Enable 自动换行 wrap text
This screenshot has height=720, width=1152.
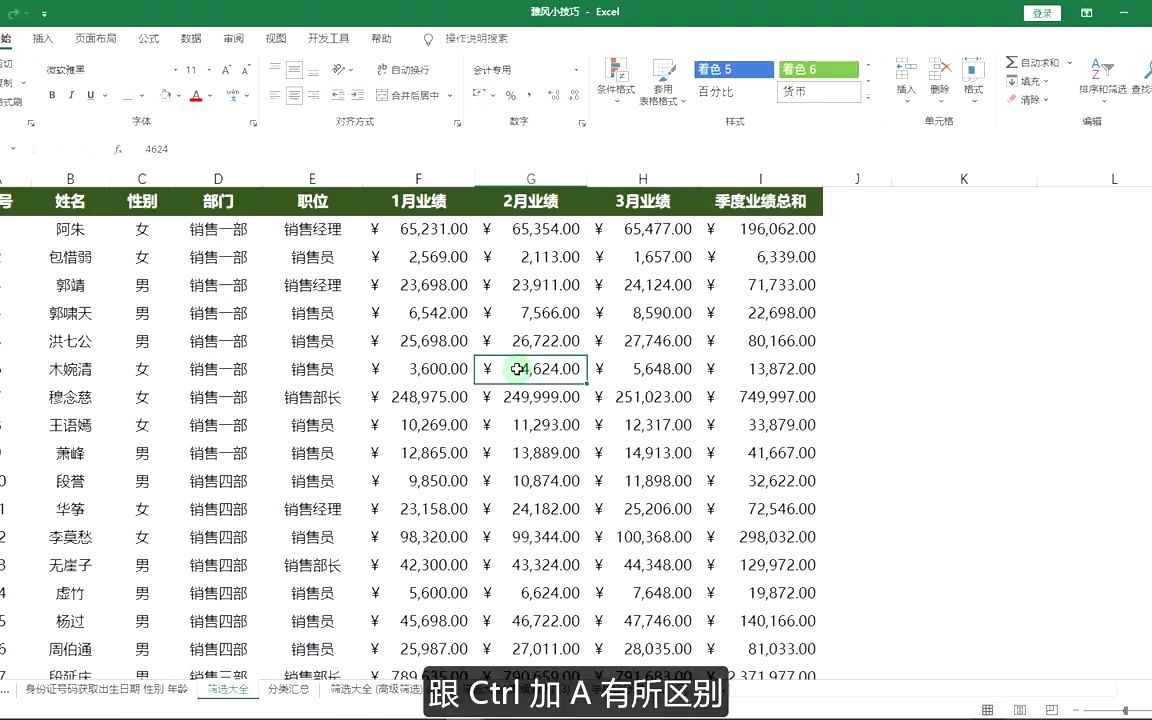403,70
